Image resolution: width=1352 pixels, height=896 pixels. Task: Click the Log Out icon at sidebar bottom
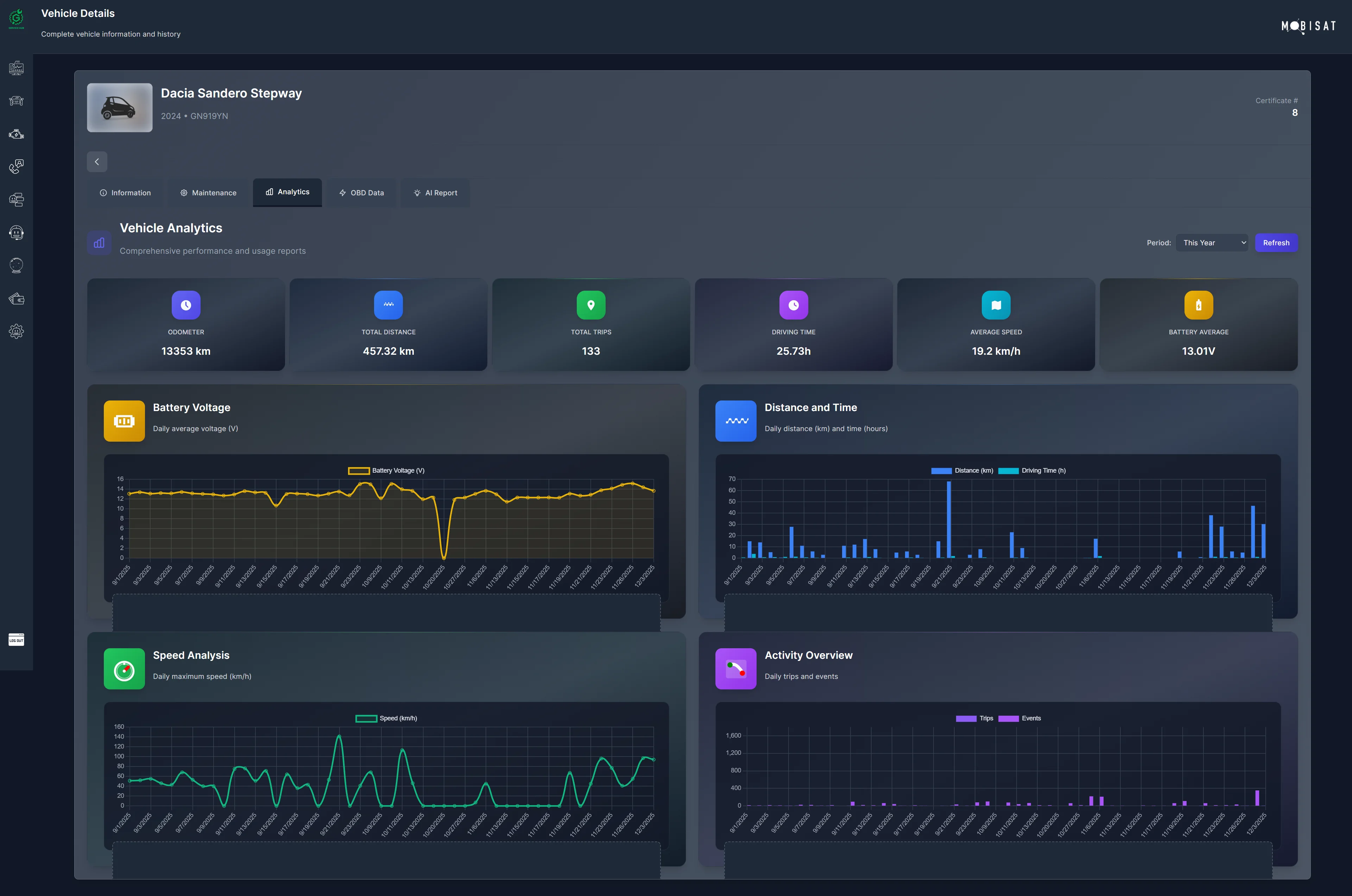[x=16, y=640]
